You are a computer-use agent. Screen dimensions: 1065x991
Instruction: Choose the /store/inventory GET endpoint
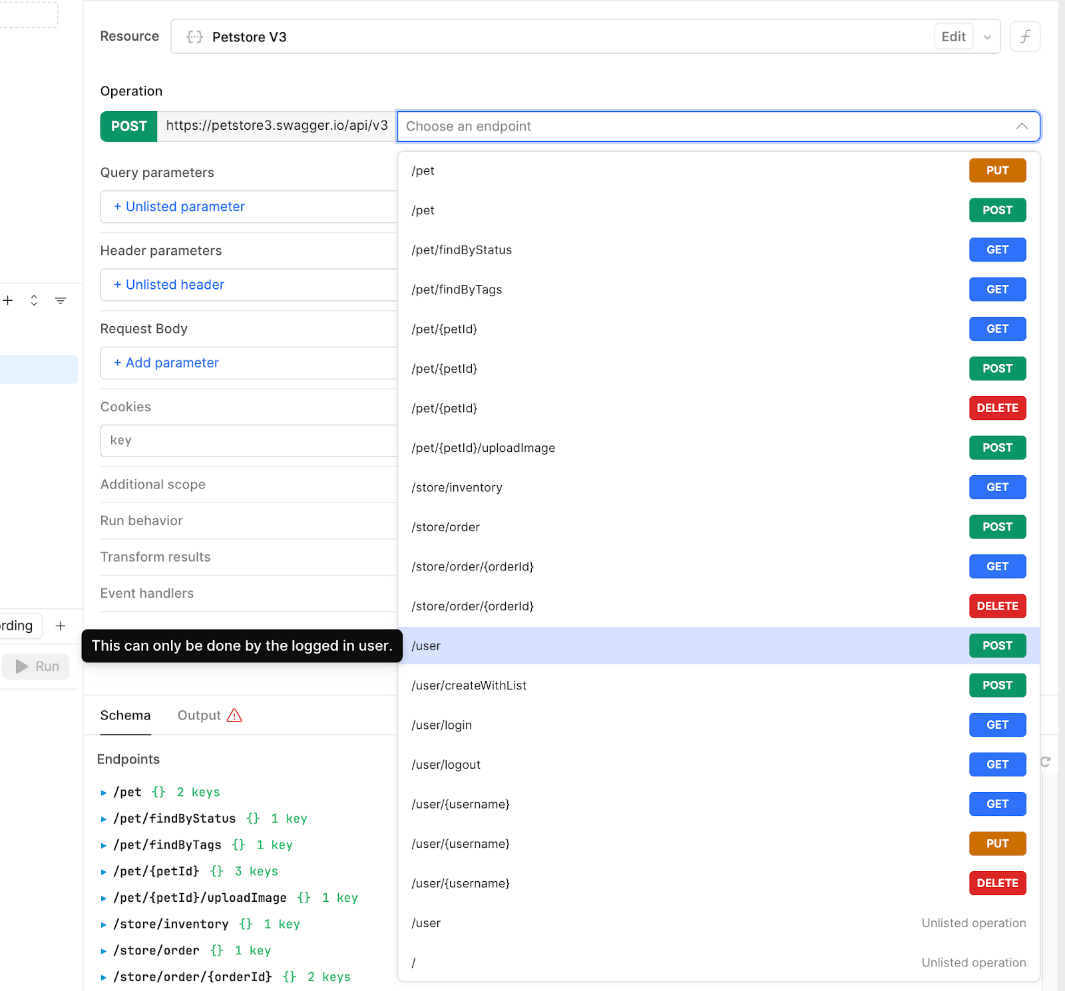click(x=718, y=487)
